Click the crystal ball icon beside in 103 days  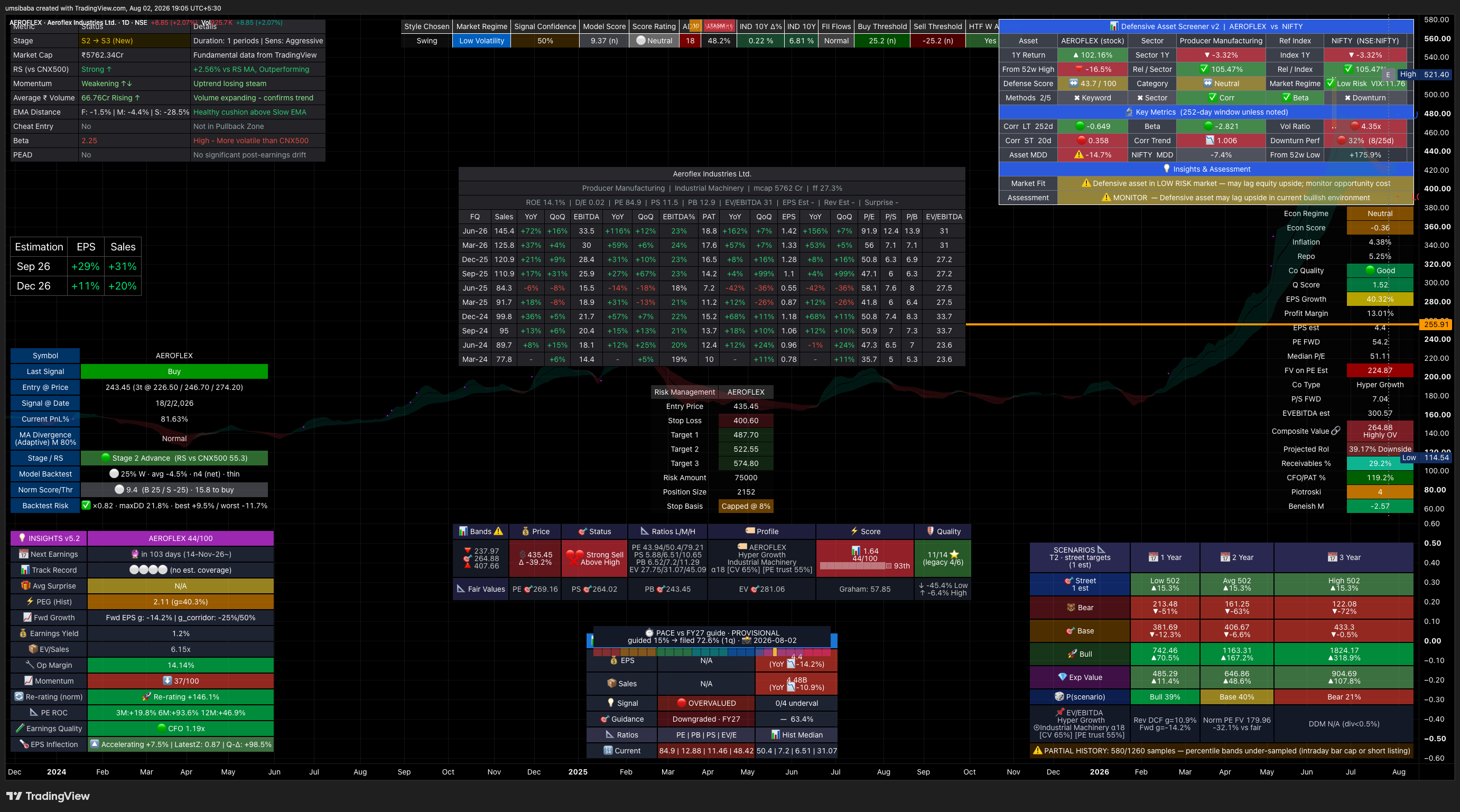(135, 554)
